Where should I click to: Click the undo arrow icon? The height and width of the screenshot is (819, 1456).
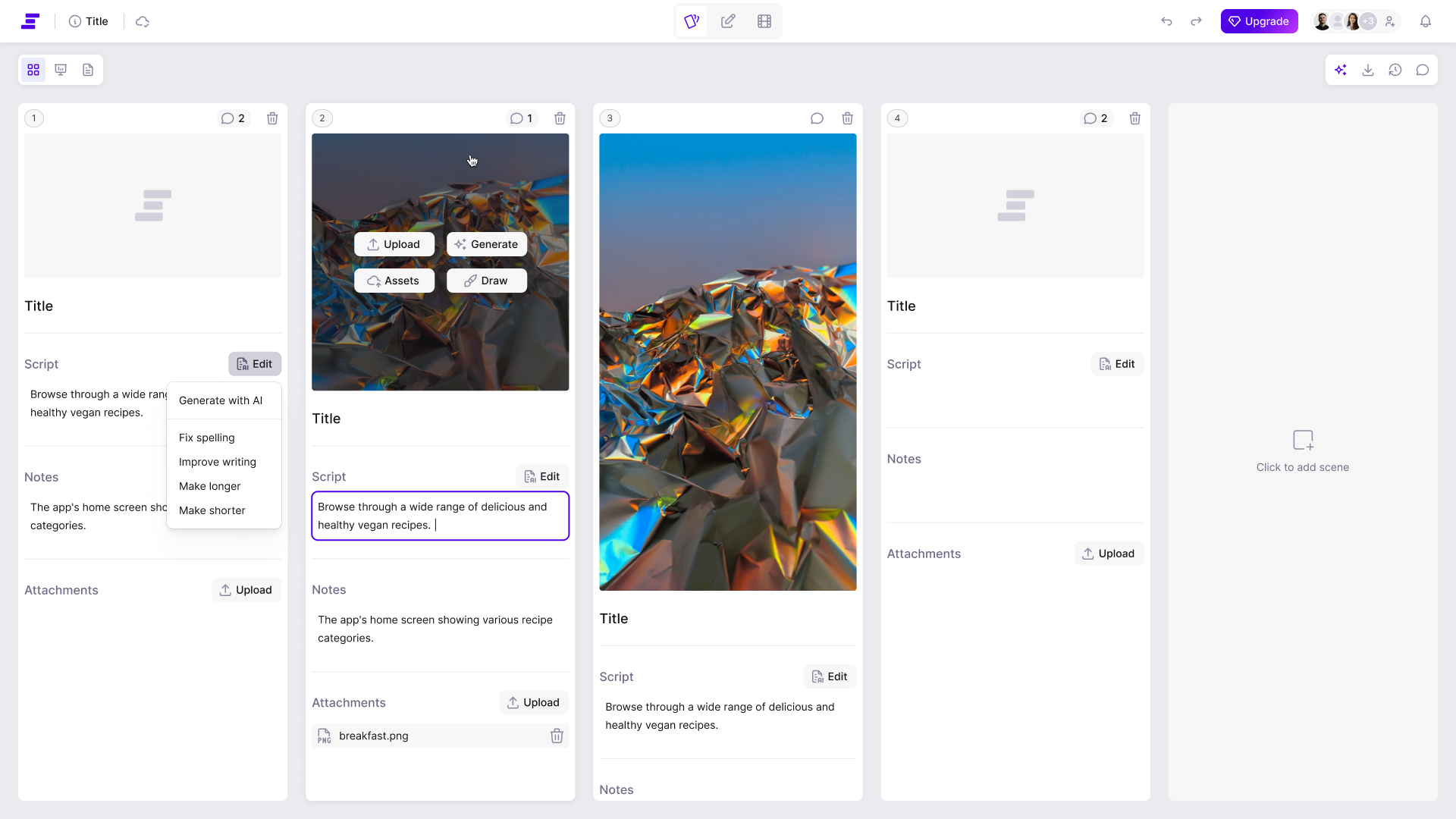[1166, 21]
